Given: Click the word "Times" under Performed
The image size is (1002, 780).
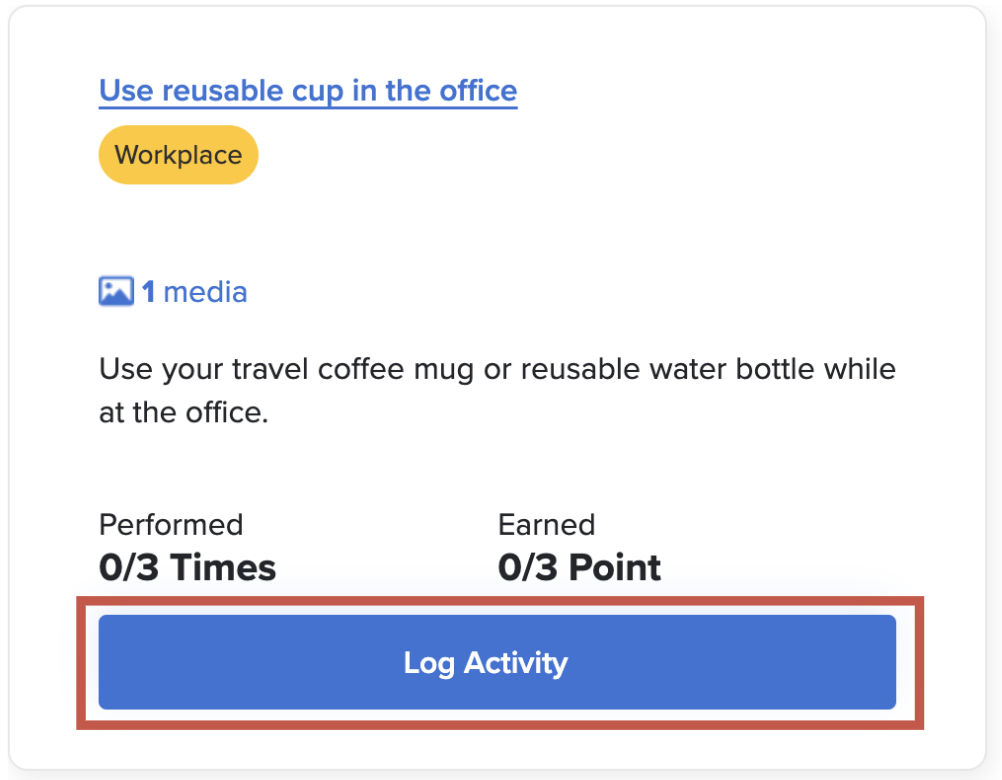Looking at the screenshot, I should pos(224,568).
